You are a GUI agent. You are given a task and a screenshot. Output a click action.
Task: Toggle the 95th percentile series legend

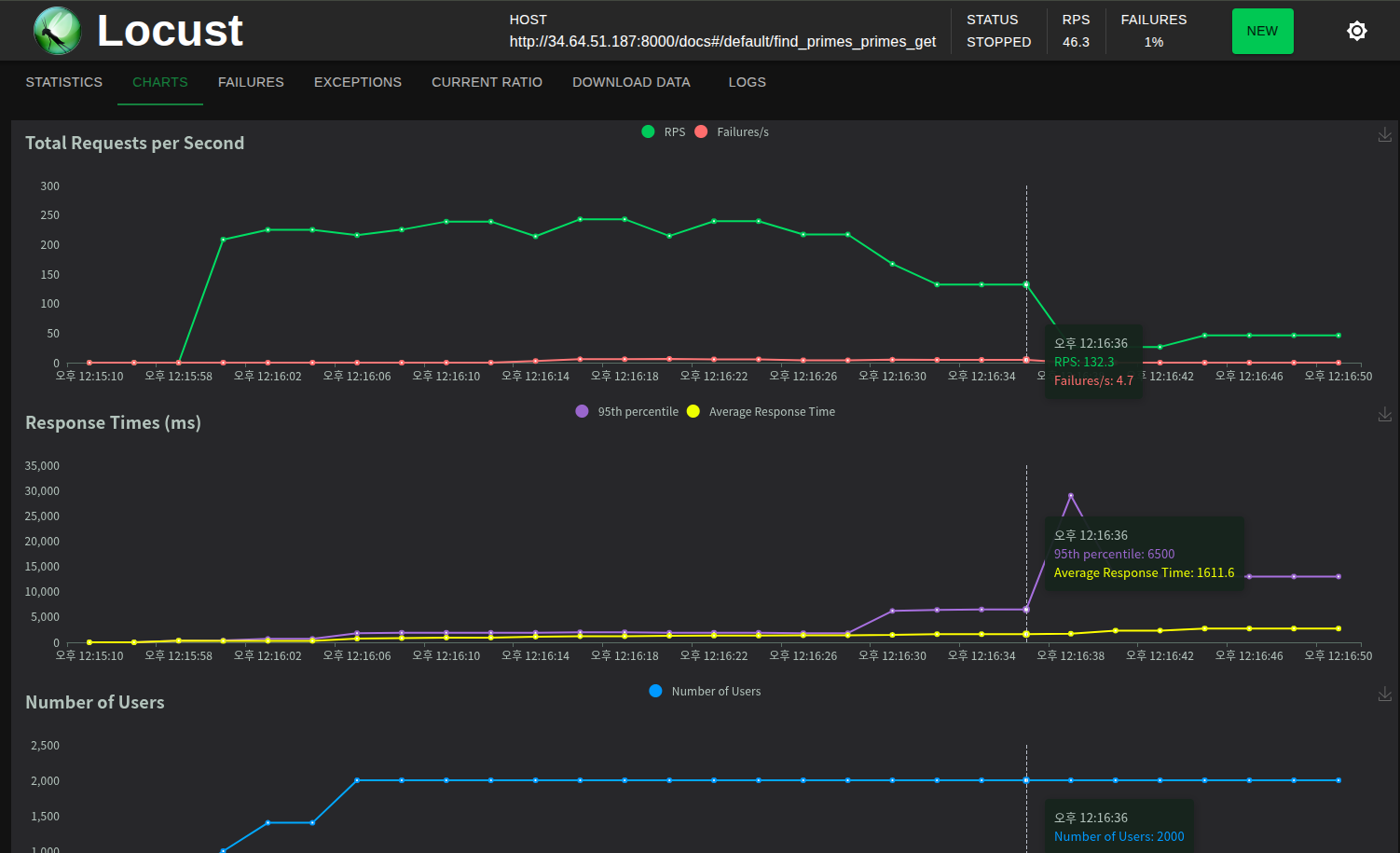click(x=627, y=411)
